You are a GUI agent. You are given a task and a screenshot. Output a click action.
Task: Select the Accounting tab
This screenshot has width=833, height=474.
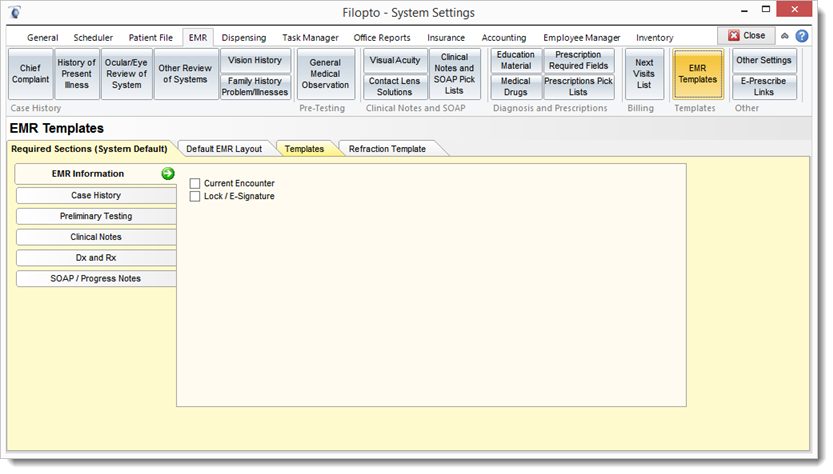click(x=504, y=38)
